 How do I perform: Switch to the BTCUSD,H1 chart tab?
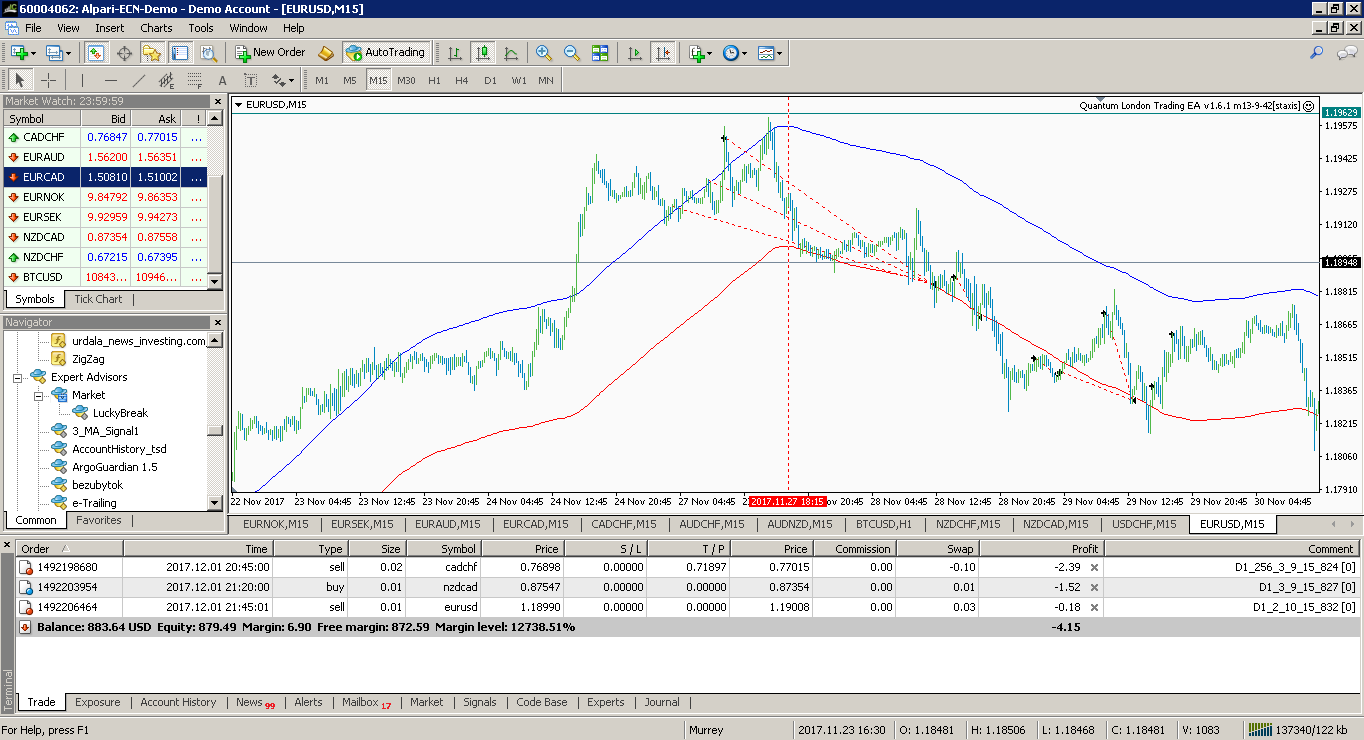pyautogui.click(x=884, y=524)
